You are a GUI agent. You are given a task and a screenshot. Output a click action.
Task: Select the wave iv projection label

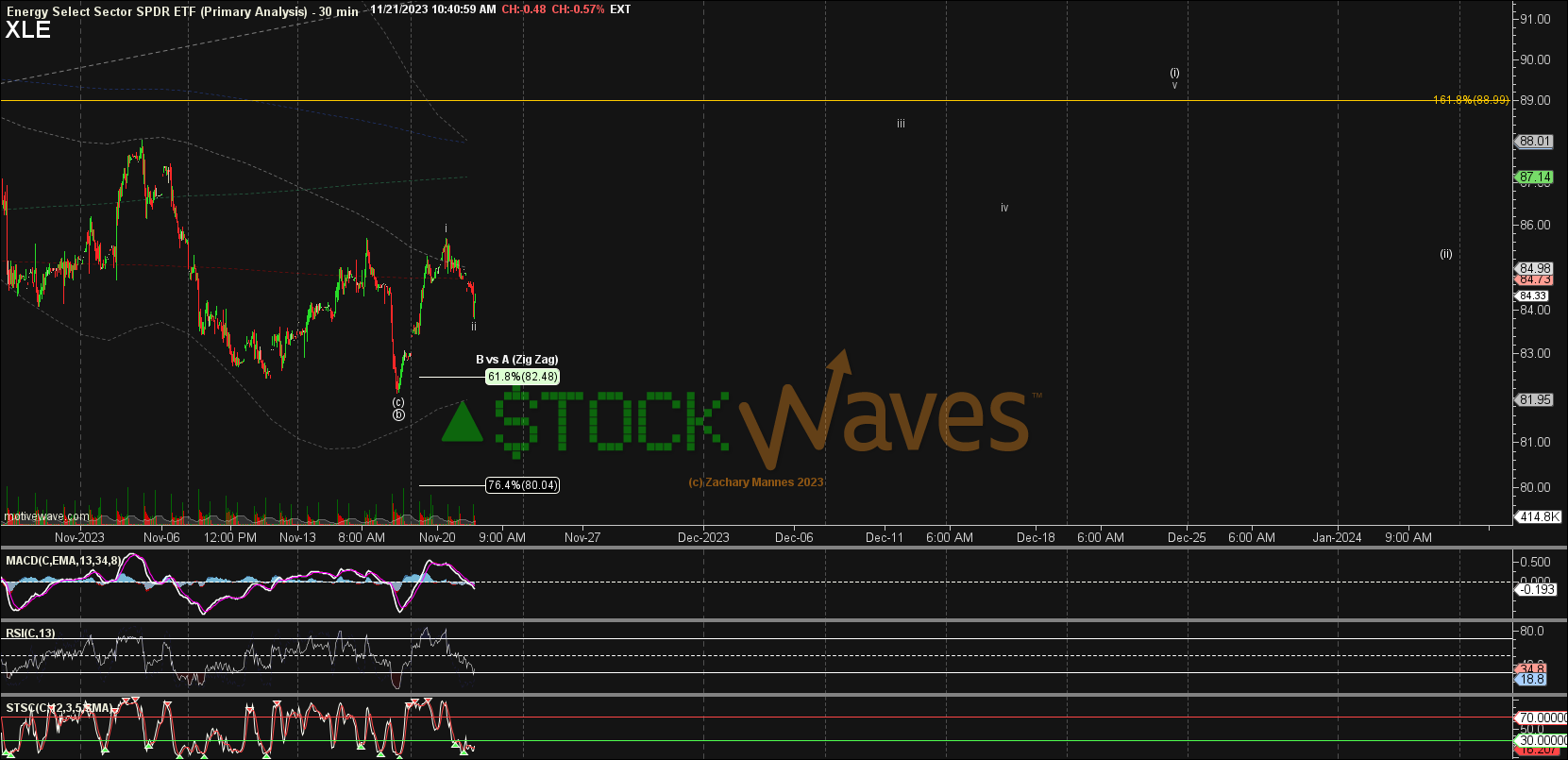tap(1004, 208)
